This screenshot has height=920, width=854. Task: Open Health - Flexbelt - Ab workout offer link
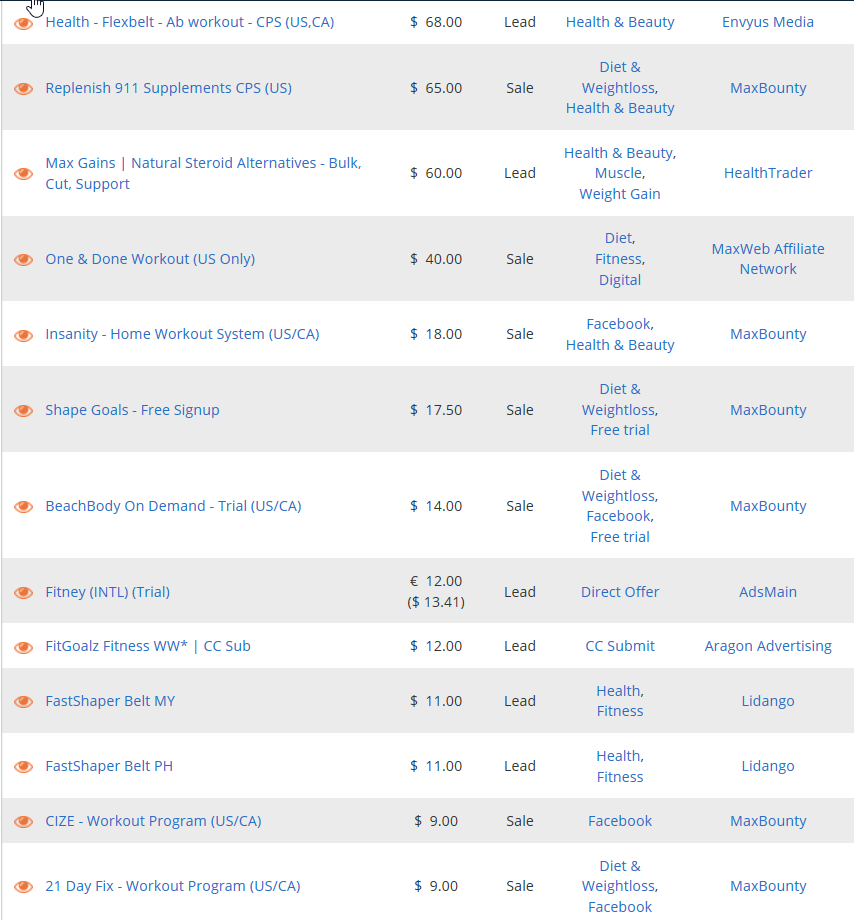(190, 22)
